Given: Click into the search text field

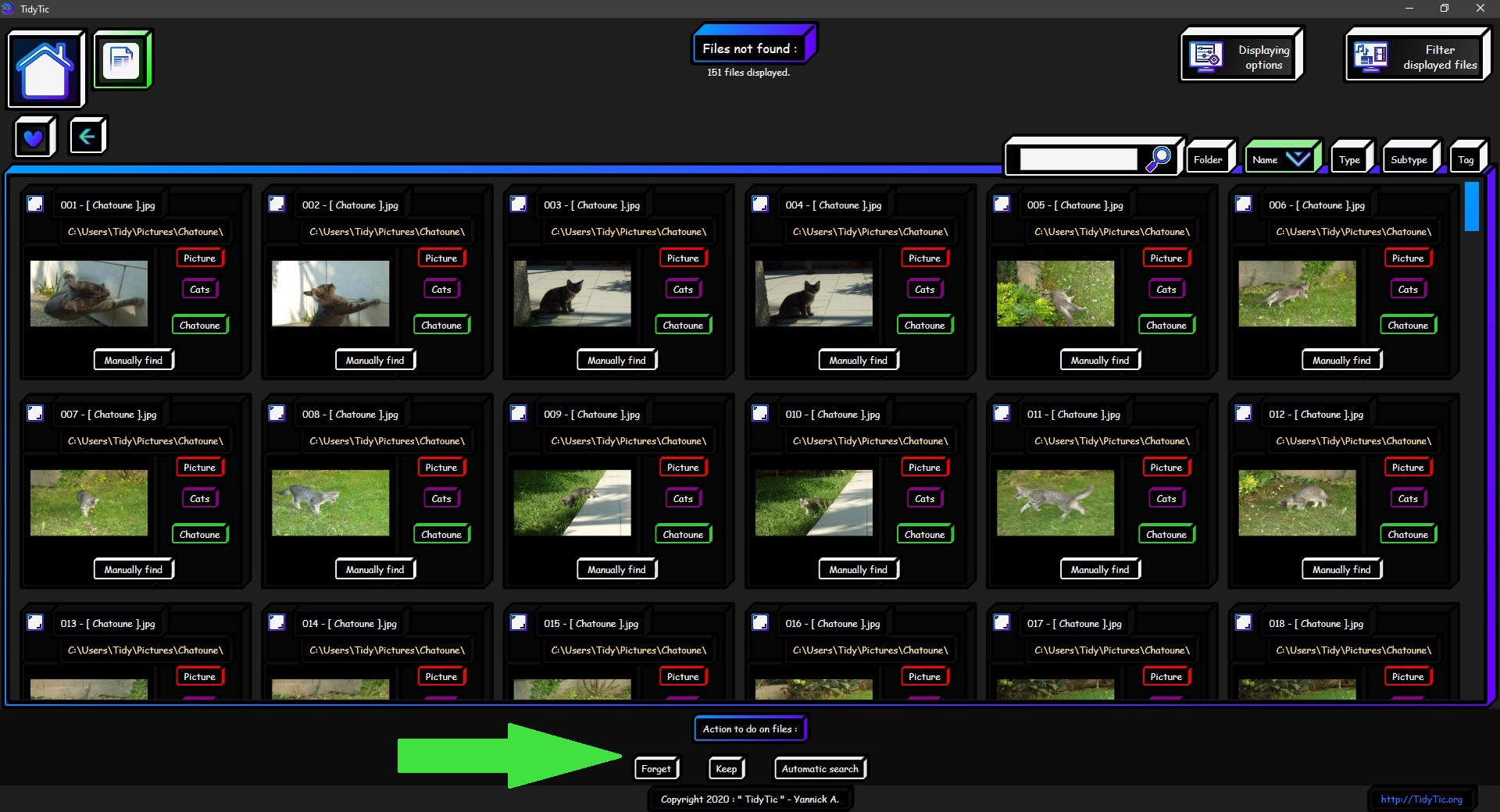Looking at the screenshot, I should click(1078, 159).
